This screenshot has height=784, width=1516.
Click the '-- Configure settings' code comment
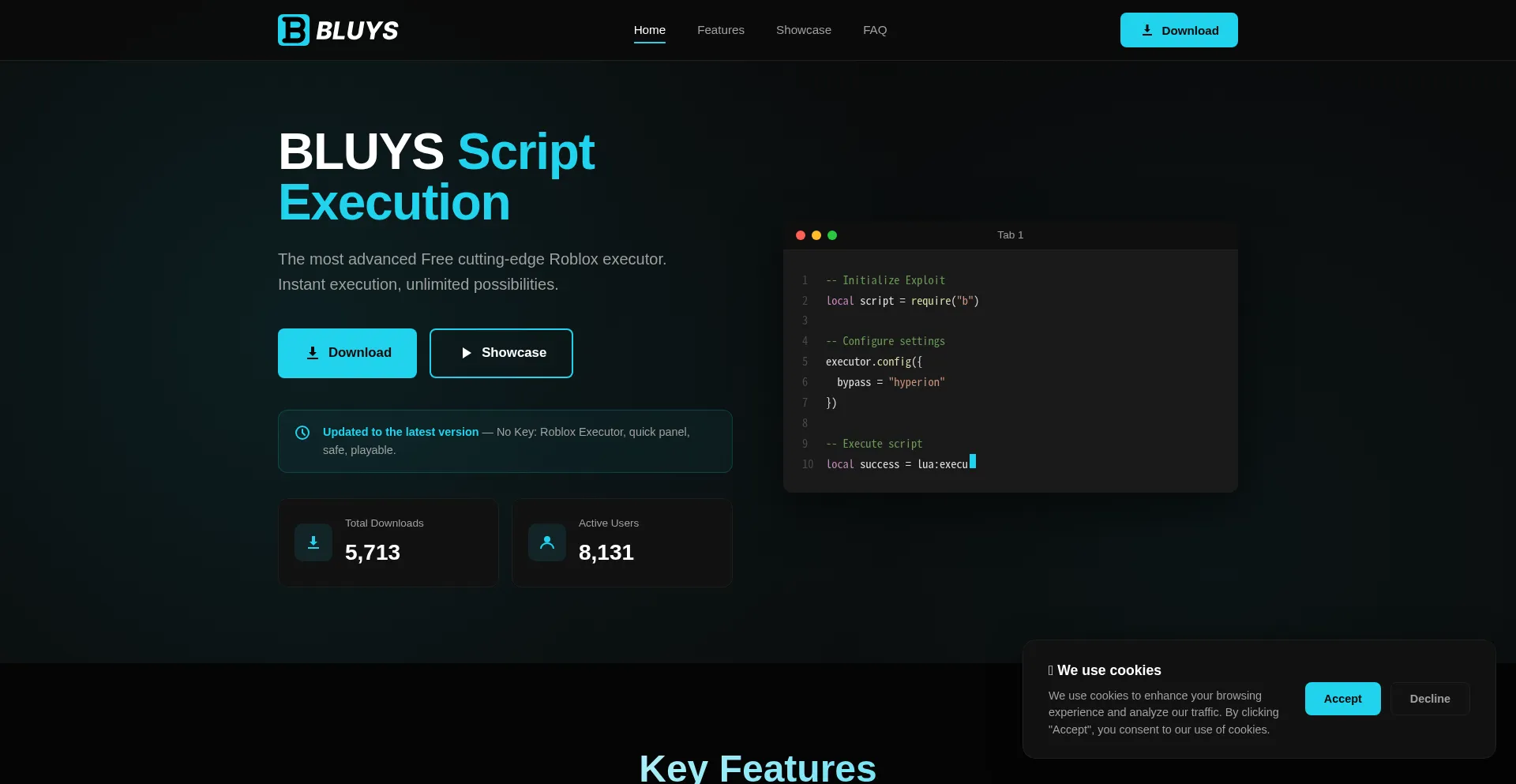click(x=885, y=341)
